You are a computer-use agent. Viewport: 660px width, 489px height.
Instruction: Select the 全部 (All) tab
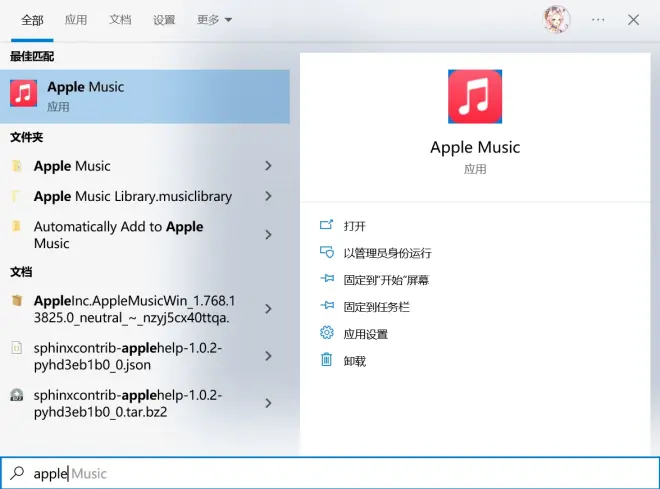[x=32, y=20]
